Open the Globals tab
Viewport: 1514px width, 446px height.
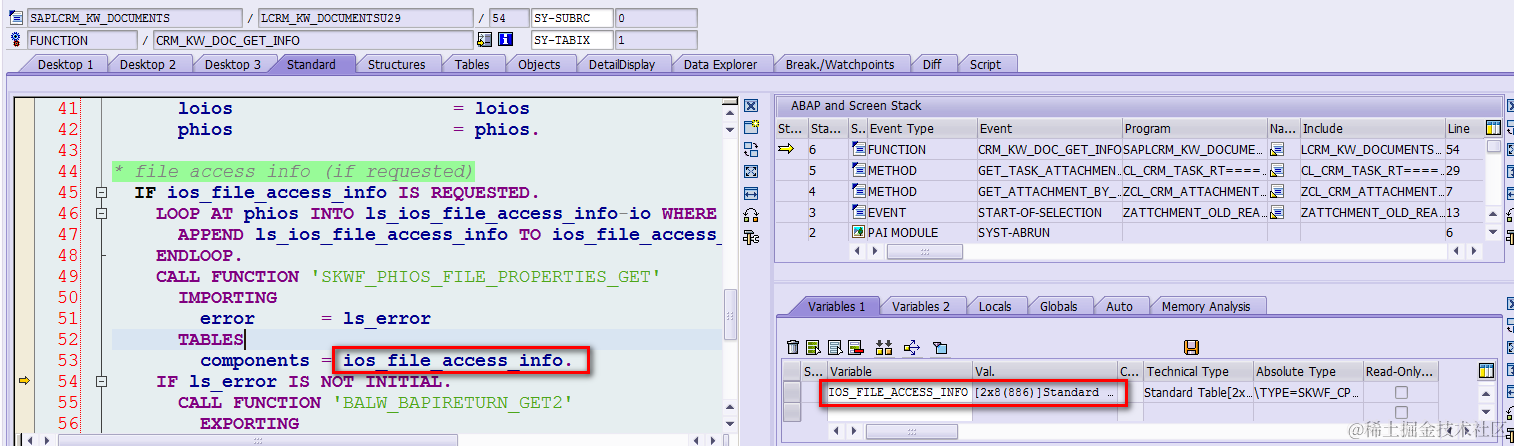pyautogui.click(x=1059, y=306)
